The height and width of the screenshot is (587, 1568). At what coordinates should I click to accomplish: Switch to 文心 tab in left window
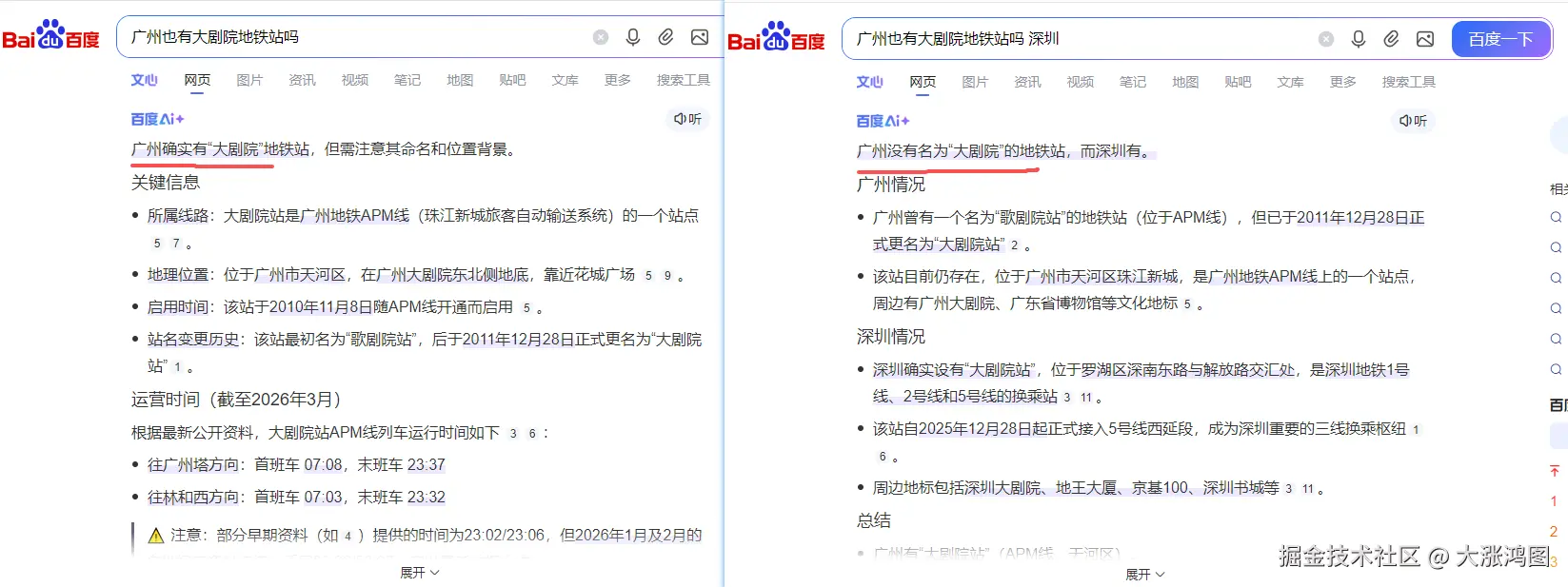coord(145,80)
